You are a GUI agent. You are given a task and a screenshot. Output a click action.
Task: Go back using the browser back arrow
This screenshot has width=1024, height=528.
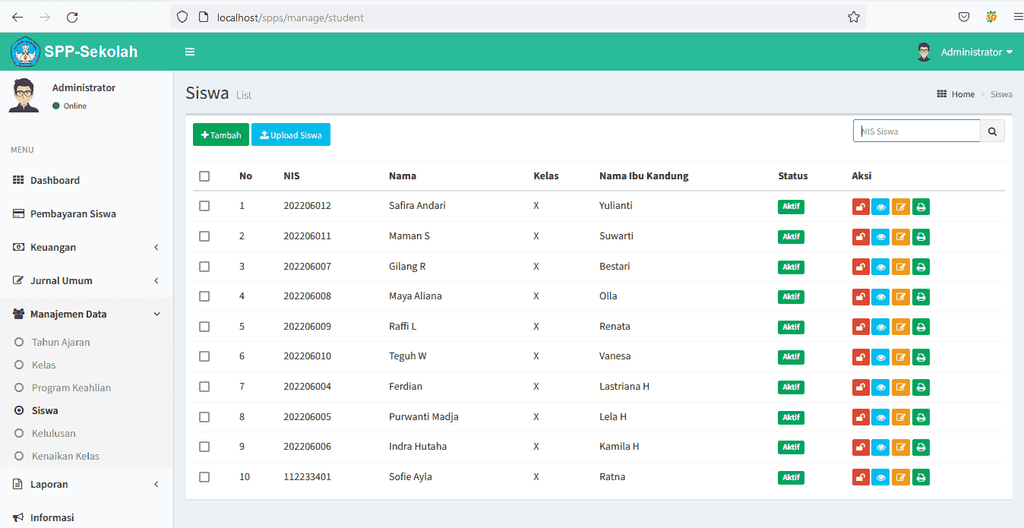coord(18,18)
